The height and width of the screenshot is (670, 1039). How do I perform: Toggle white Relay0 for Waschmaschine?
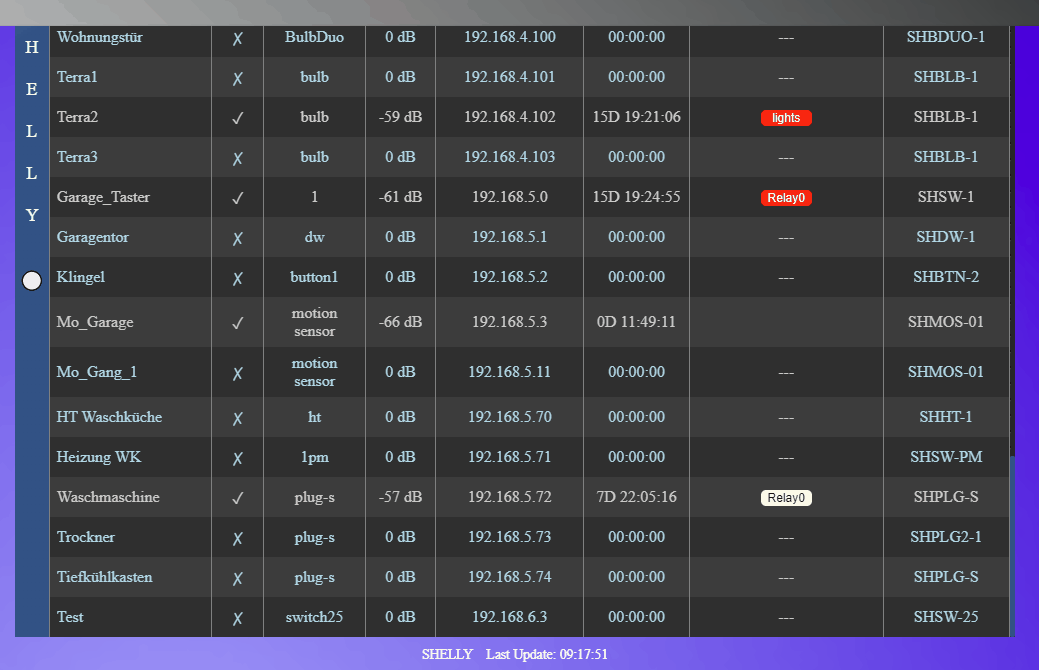pyautogui.click(x=786, y=498)
